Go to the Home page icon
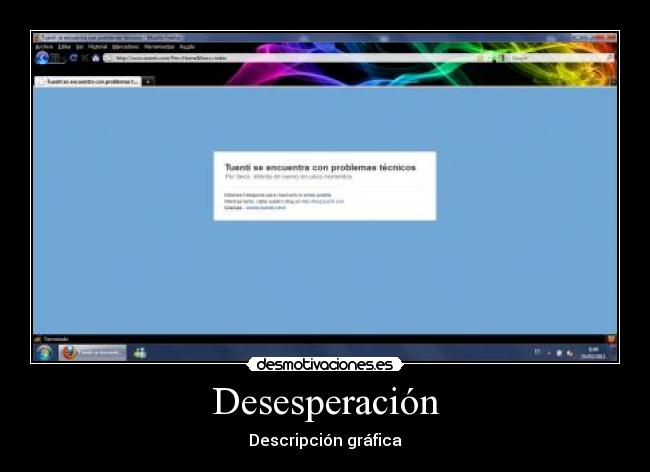 (x=96, y=58)
